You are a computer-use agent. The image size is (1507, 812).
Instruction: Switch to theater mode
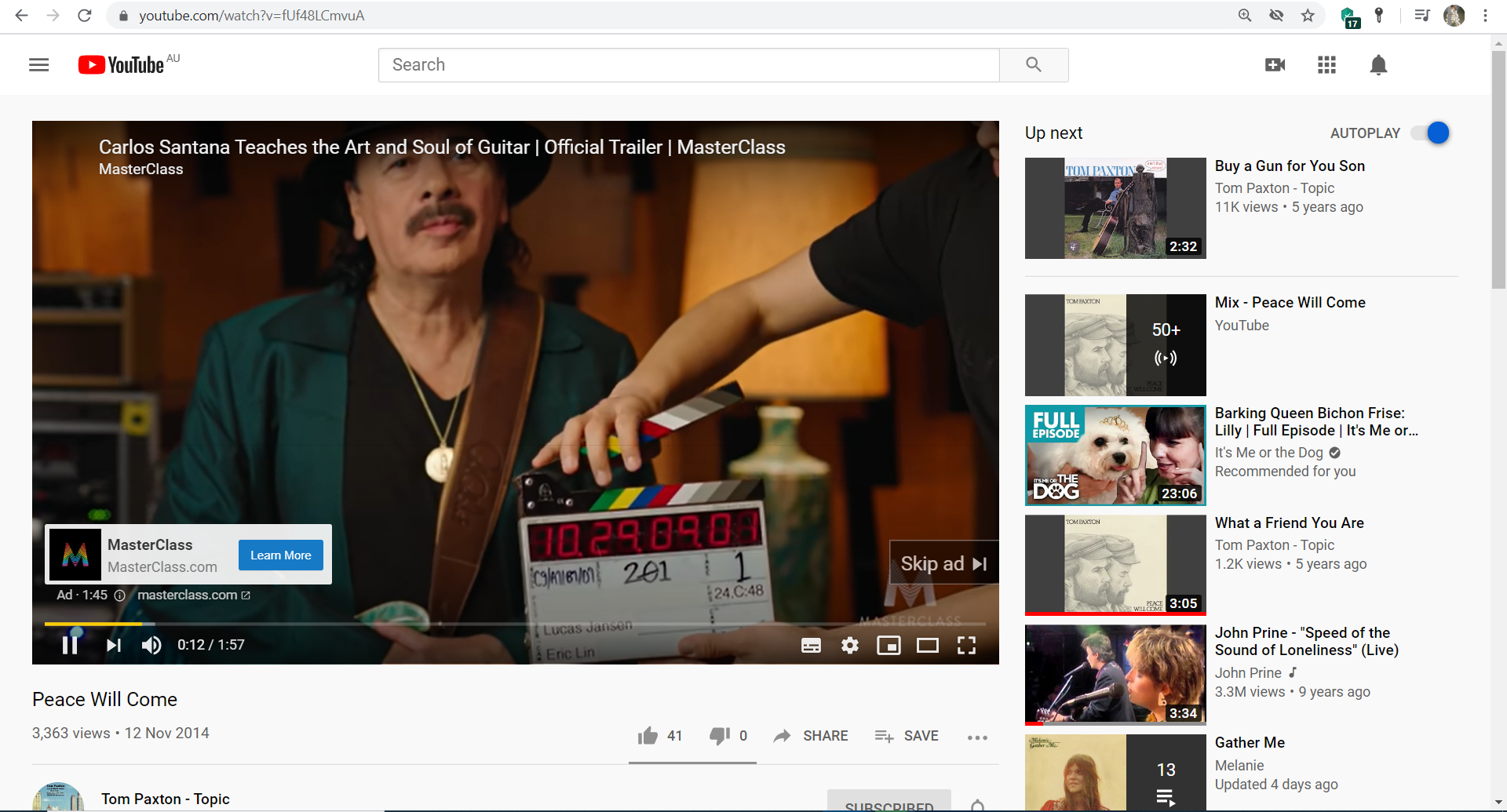(927, 645)
